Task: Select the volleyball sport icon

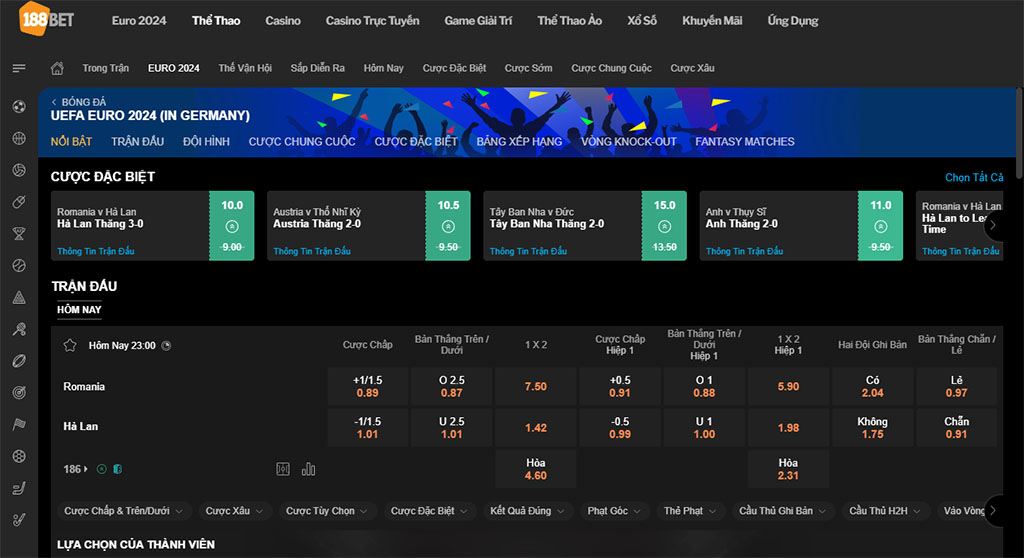Action: pos(19,170)
